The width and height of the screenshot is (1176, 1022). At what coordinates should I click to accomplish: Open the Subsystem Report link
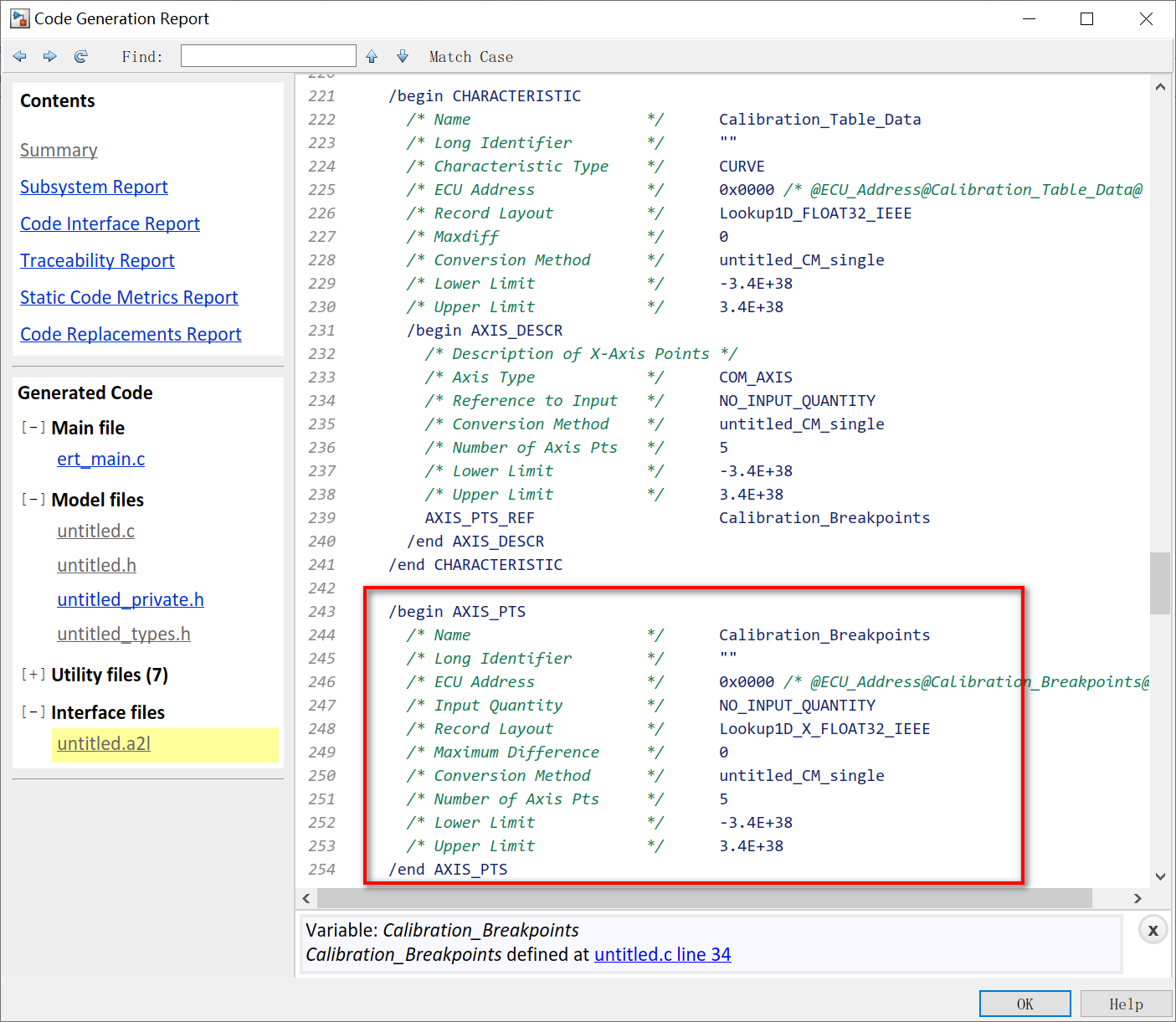coord(94,187)
